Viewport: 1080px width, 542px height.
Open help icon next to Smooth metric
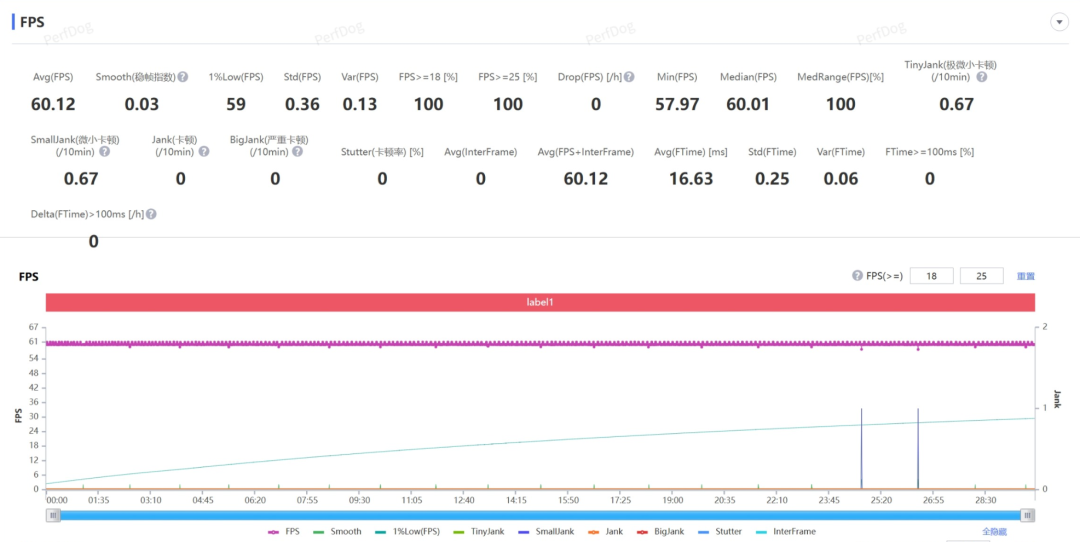point(183,76)
